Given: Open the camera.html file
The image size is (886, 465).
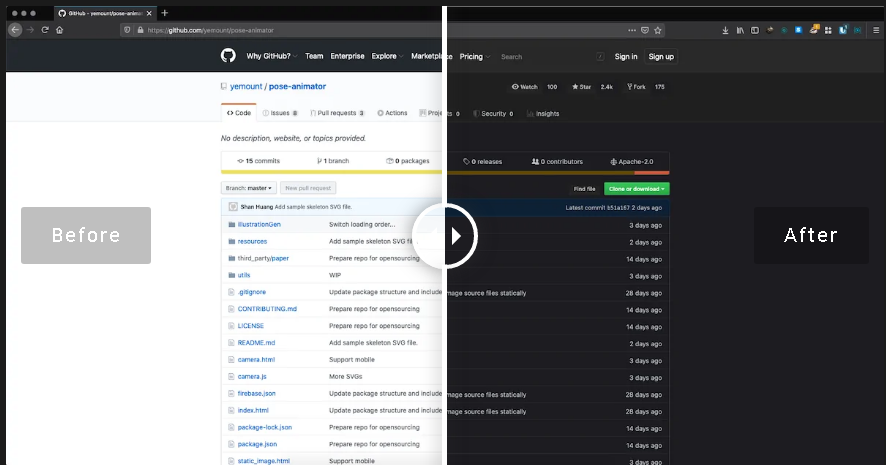Looking at the screenshot, I should tap(256, 360).
